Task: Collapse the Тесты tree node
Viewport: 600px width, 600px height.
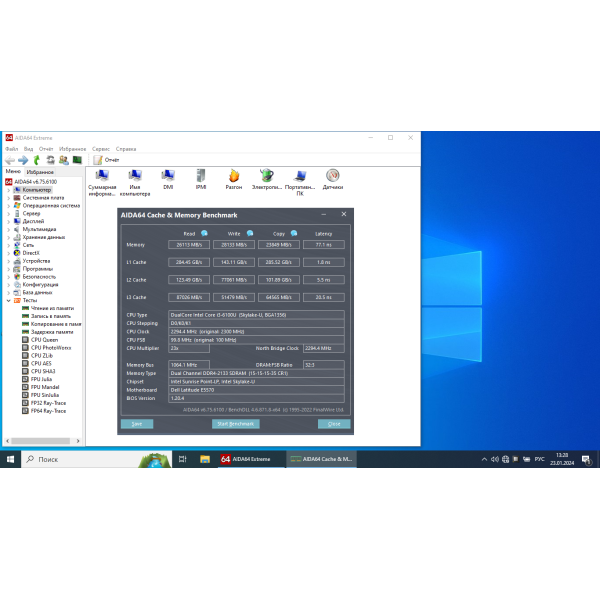Action: click(x=9, y=300)
